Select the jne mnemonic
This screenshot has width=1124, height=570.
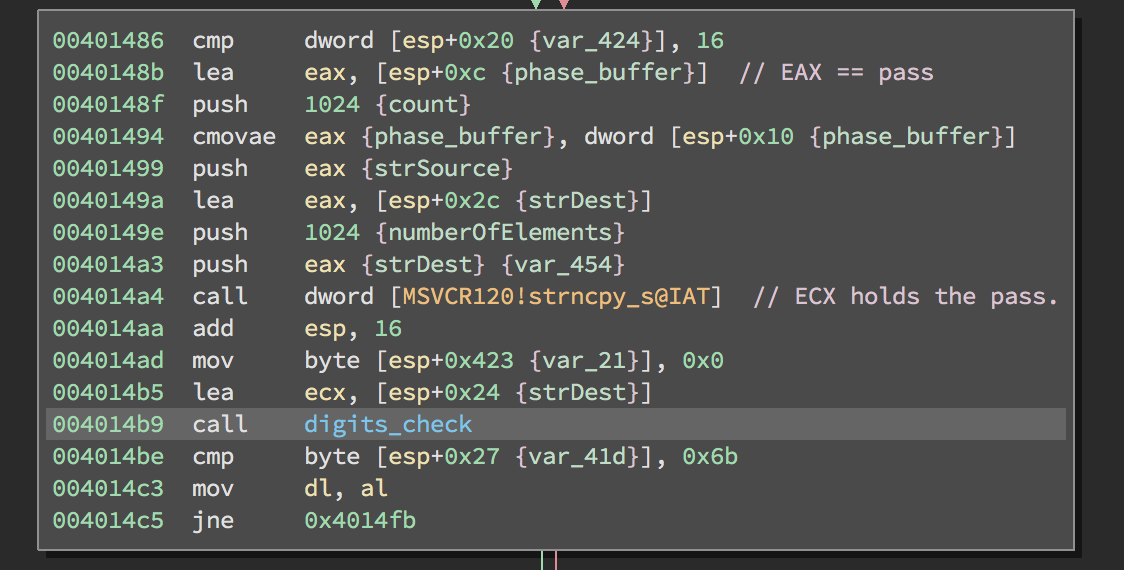click(x=214, y=520)
